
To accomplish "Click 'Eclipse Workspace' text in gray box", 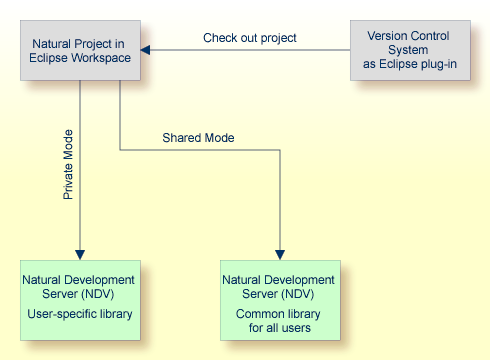I will pos(80,58).
